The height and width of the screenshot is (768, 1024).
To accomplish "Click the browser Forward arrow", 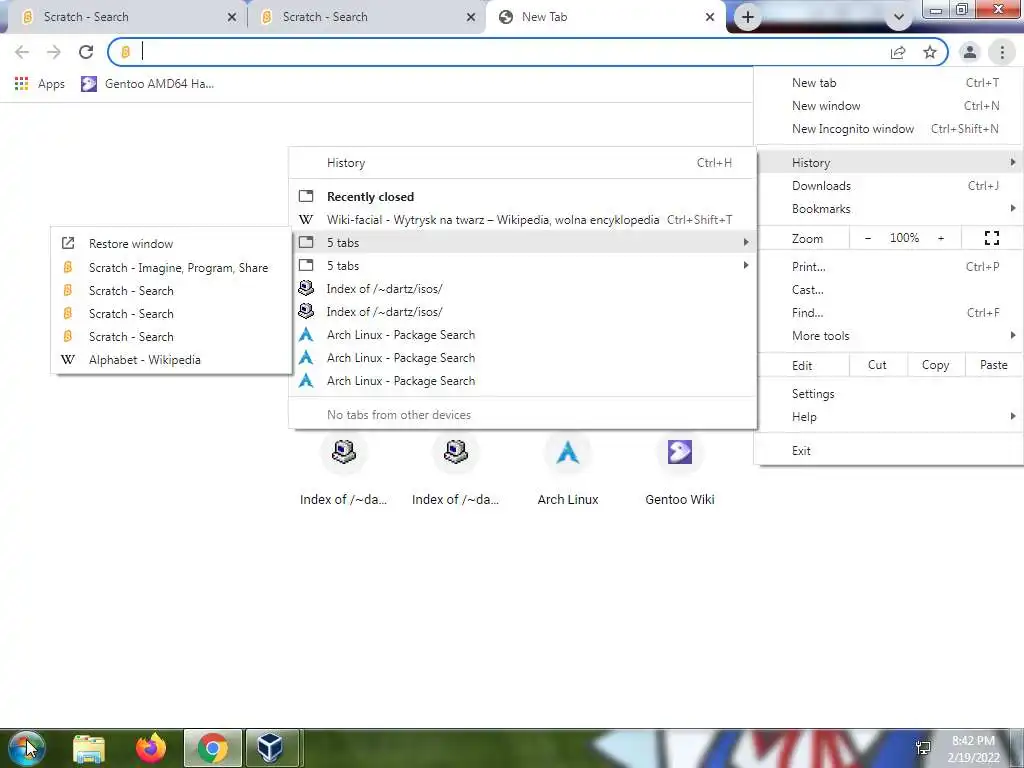I will pyautogui.click(x=54, y=52).
